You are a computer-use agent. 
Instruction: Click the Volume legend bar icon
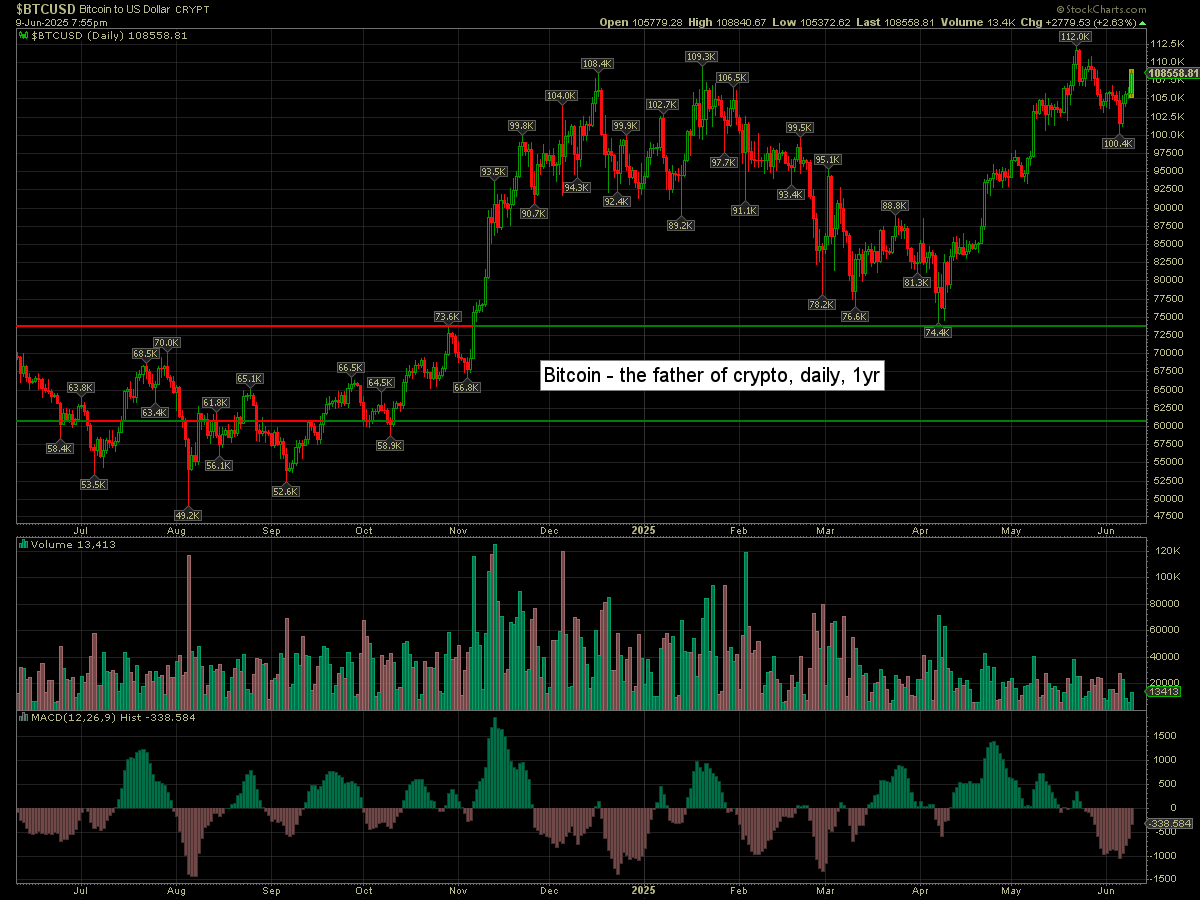click(24, 545)
